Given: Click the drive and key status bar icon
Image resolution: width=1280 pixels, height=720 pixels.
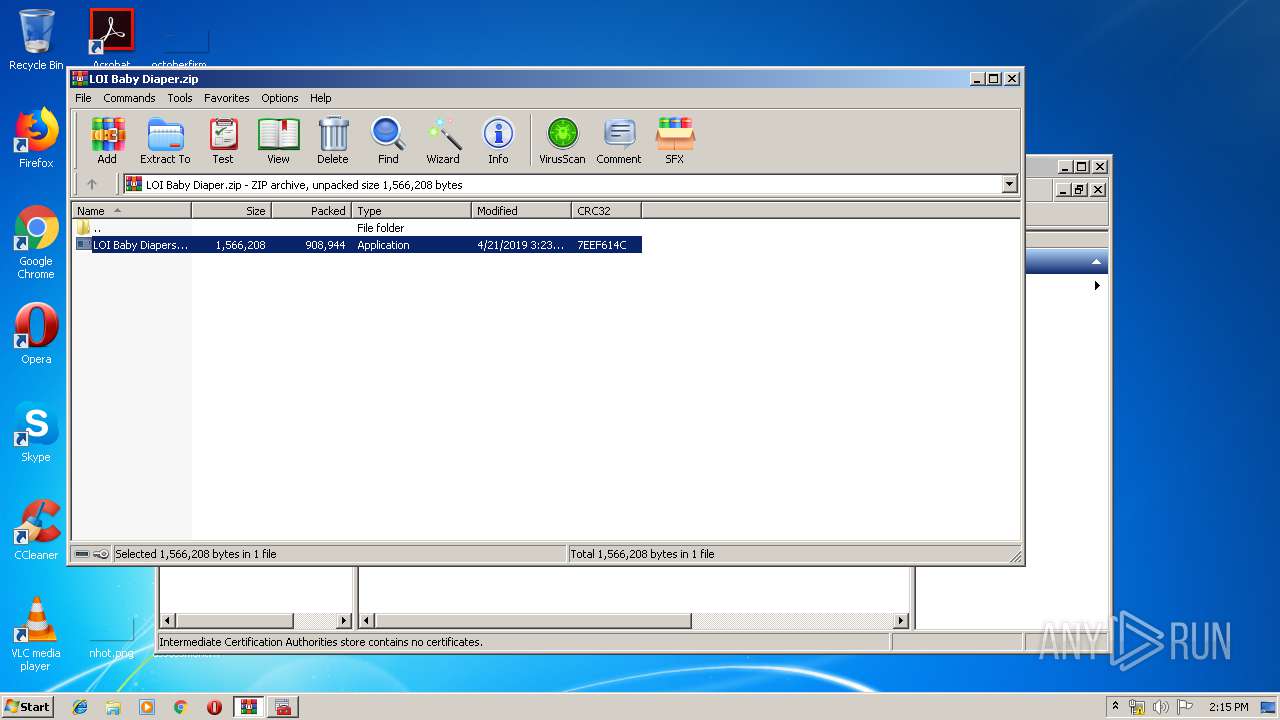Looking at the screenshot, I should point(92,554).
